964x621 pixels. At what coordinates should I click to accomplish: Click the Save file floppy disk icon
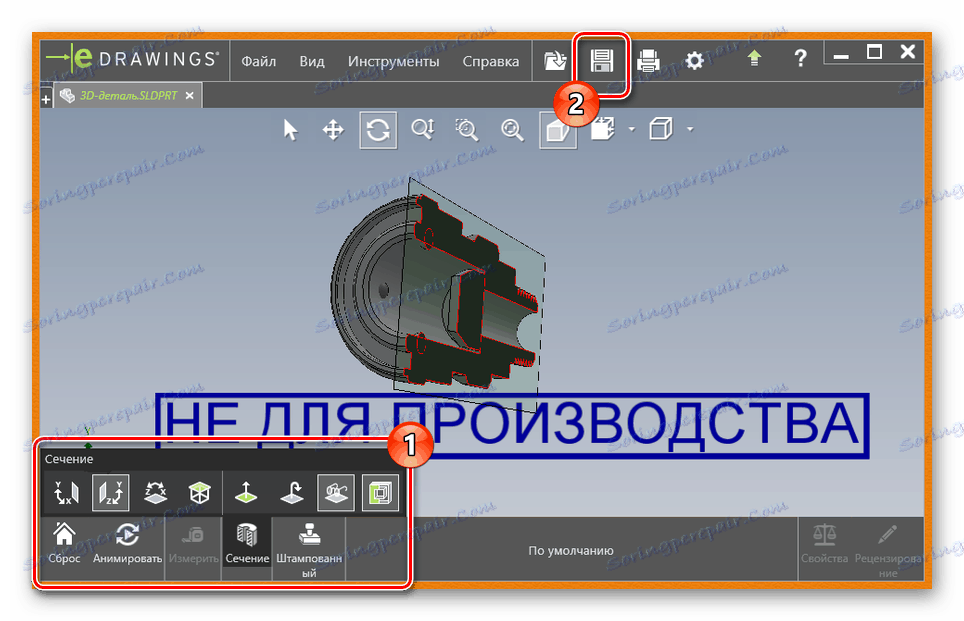coord(601,61)
